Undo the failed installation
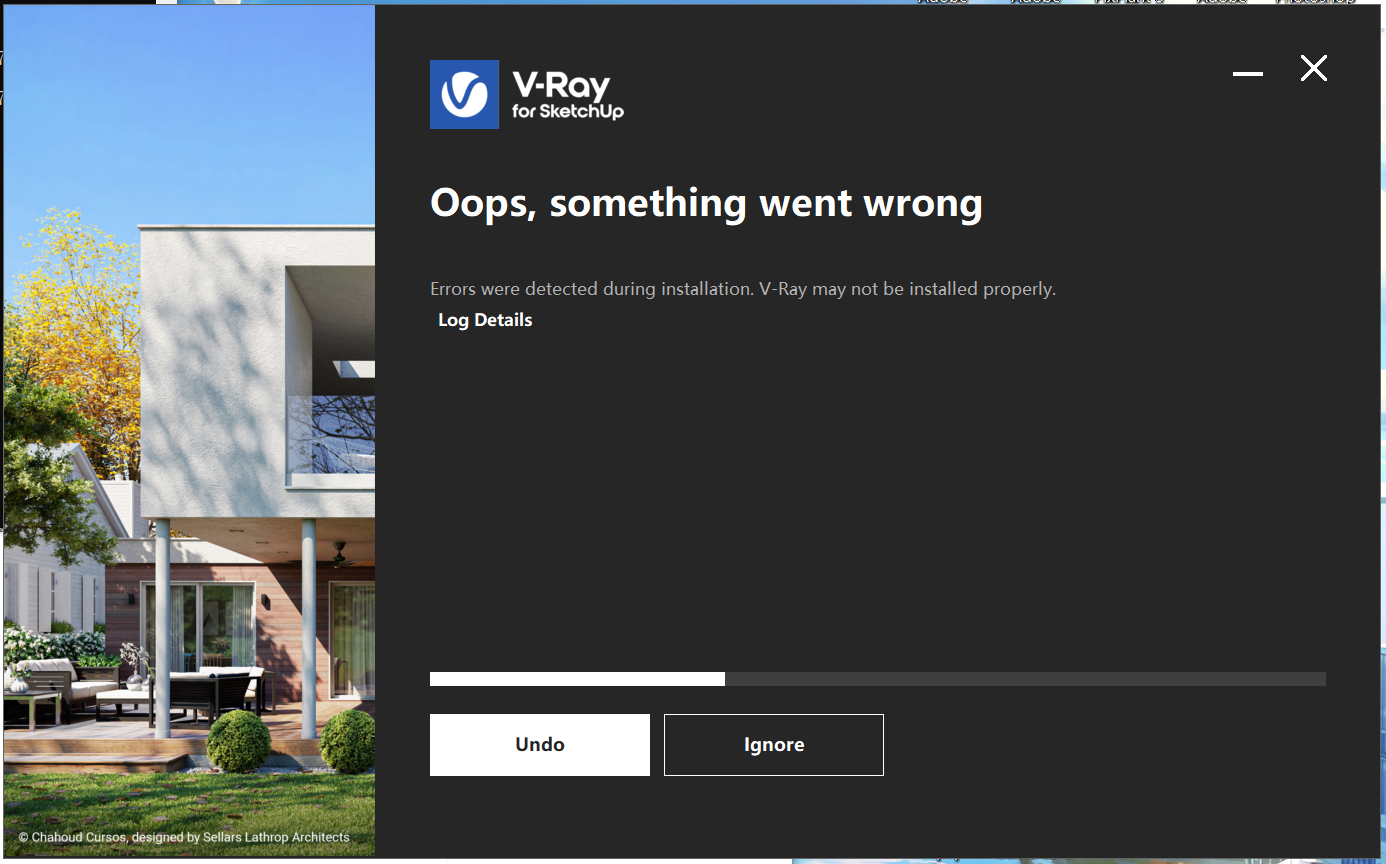 pyautogui.click(x=540, y=745)
